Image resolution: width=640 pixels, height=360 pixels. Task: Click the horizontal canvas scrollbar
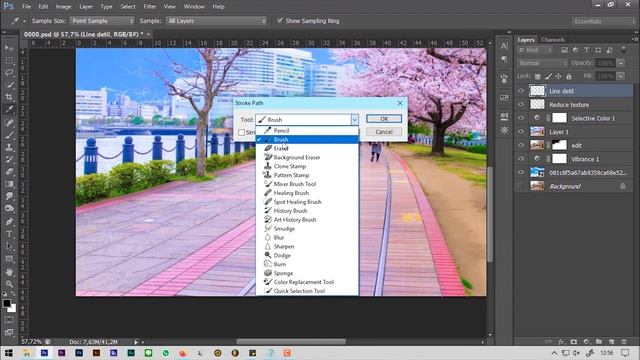tap(291, 342)
